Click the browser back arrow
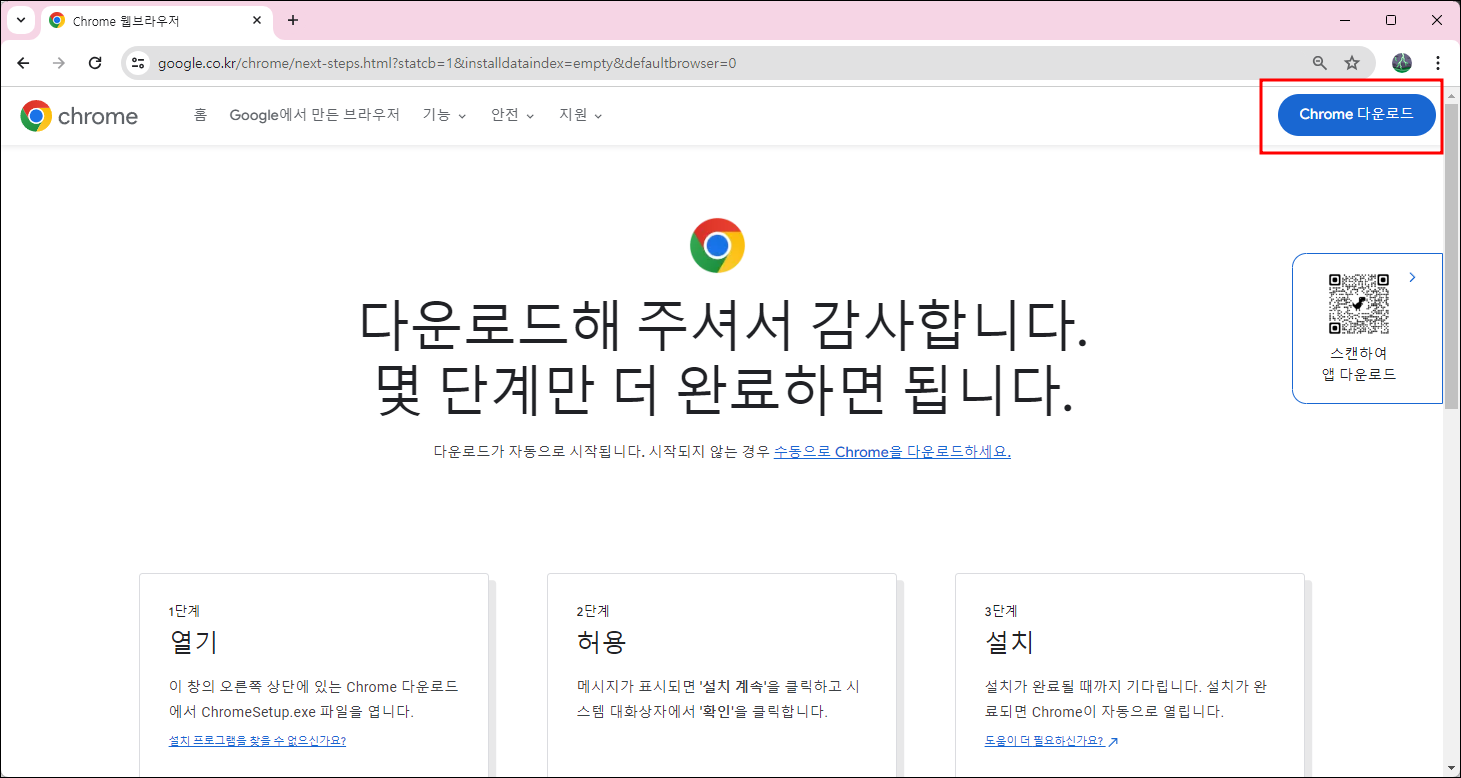Viewport: 1461px width, 778px height. coord(23,63)
